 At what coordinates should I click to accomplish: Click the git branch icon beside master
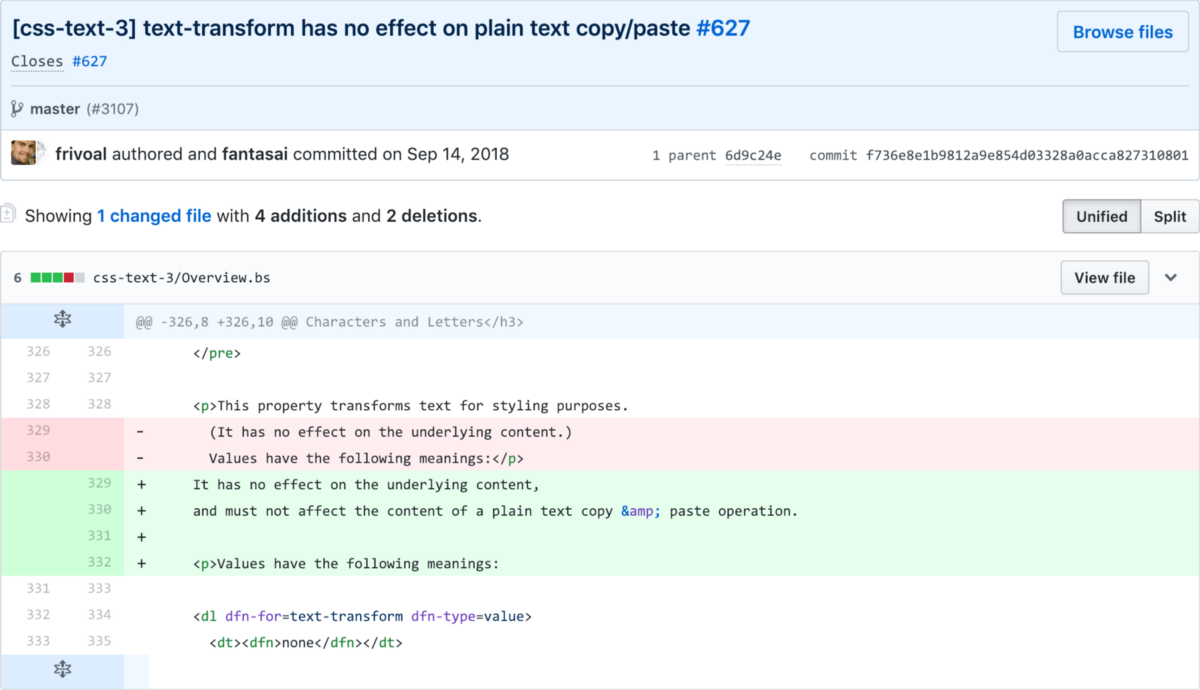(17, 108)
